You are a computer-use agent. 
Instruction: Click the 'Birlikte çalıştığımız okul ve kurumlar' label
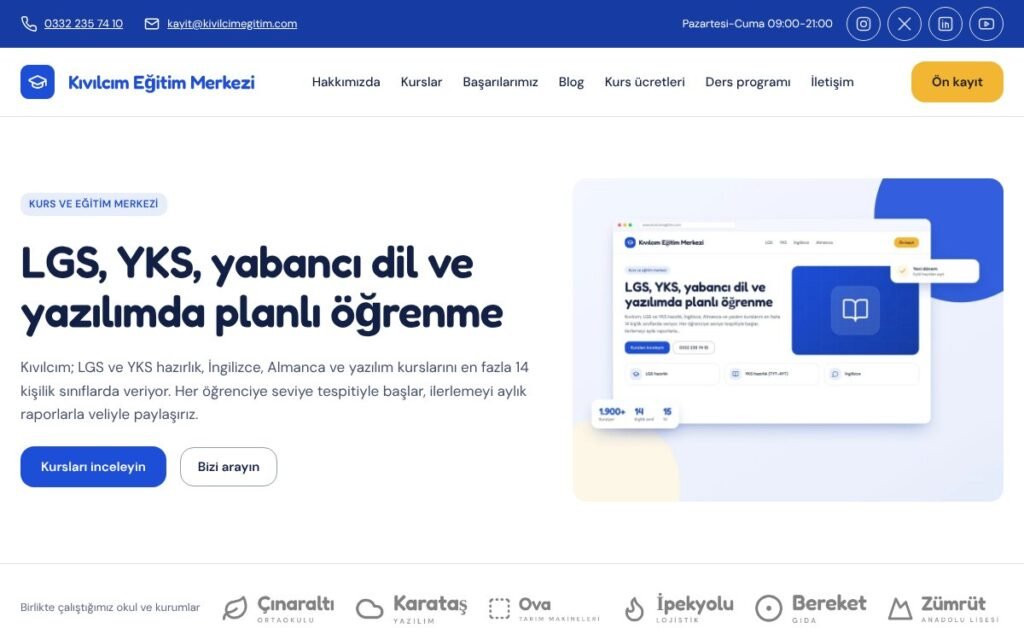[110, 607]
